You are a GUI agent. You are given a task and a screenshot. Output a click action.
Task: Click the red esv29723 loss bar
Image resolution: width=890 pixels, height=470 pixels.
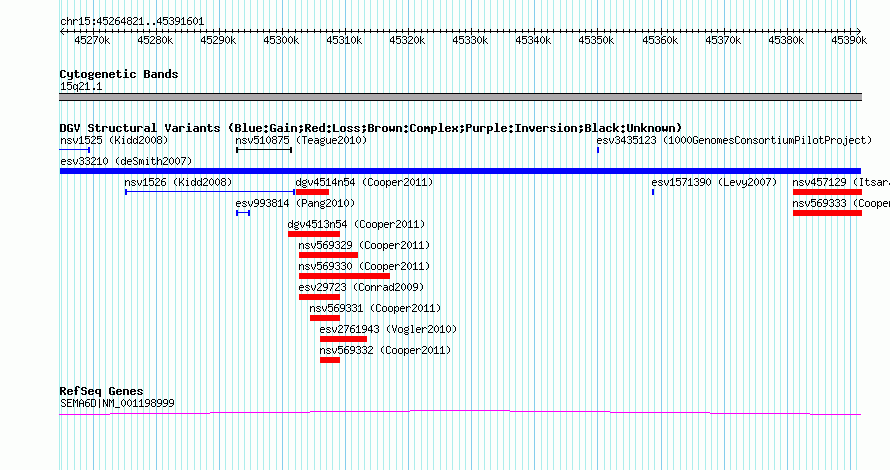[x=319, y=297]
